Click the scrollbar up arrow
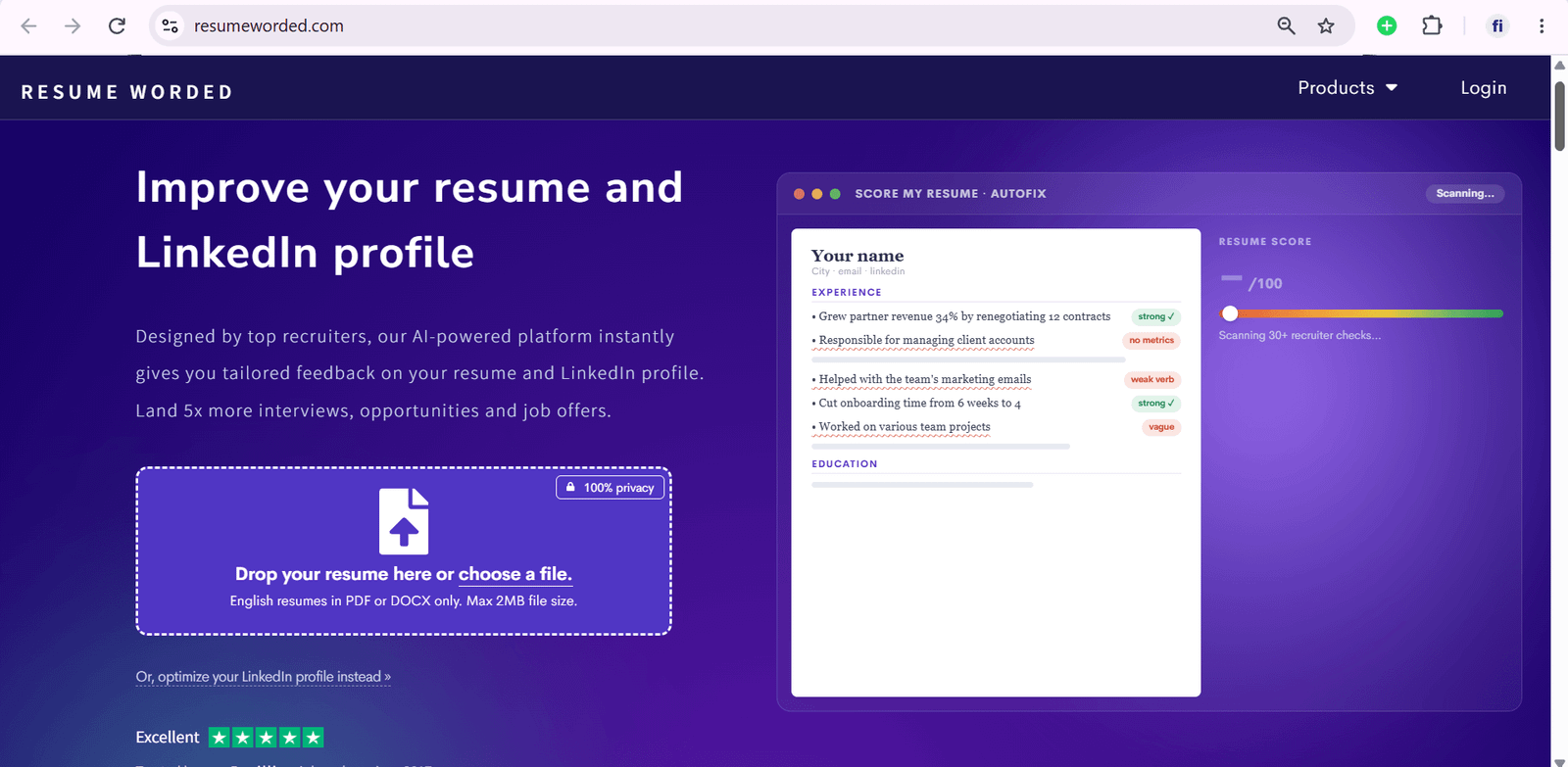The height and width of the screenshot is (767, 1568). point(1559,65)
